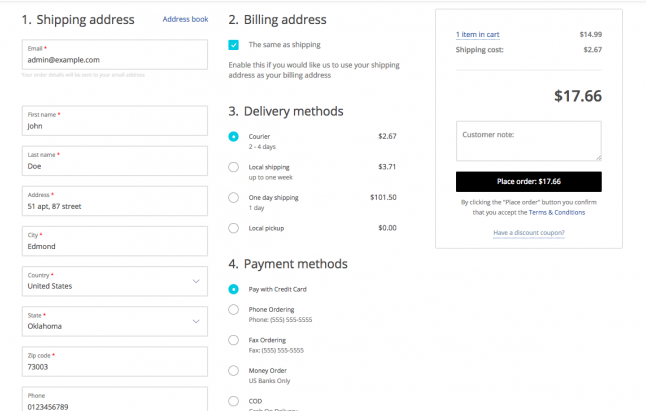Focus the Customer note text area
646x411 pixels.
(x=529, y=141)
